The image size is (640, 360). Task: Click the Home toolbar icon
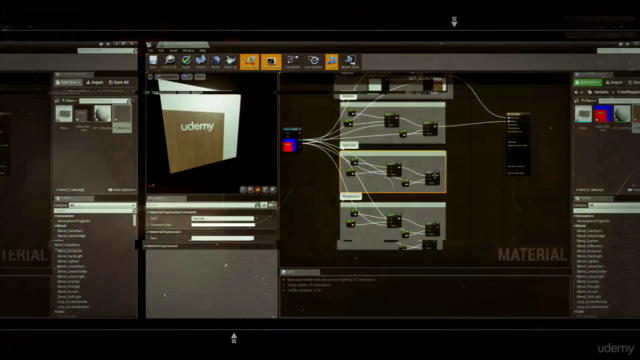216,62
